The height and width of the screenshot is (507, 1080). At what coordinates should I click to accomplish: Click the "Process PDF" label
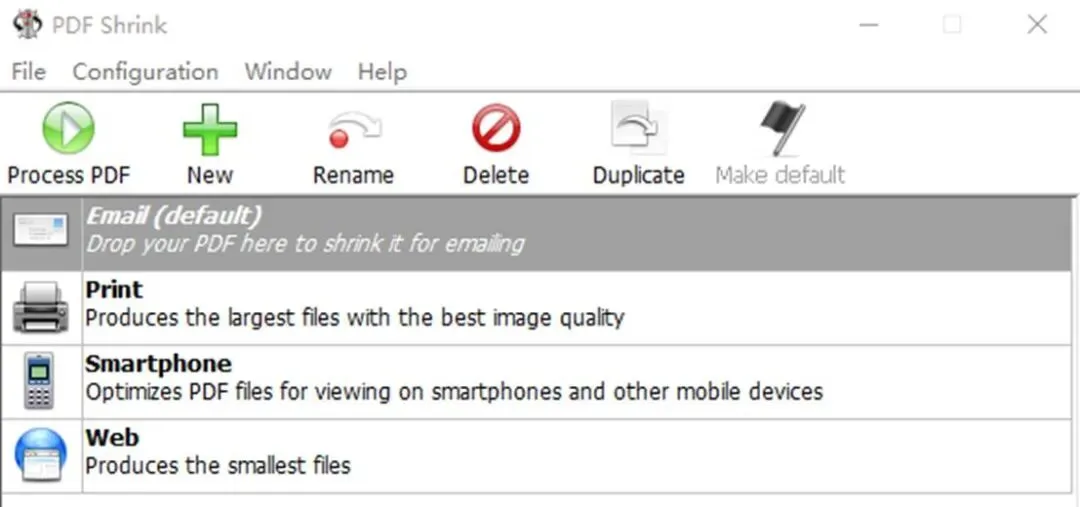[68, 175]
